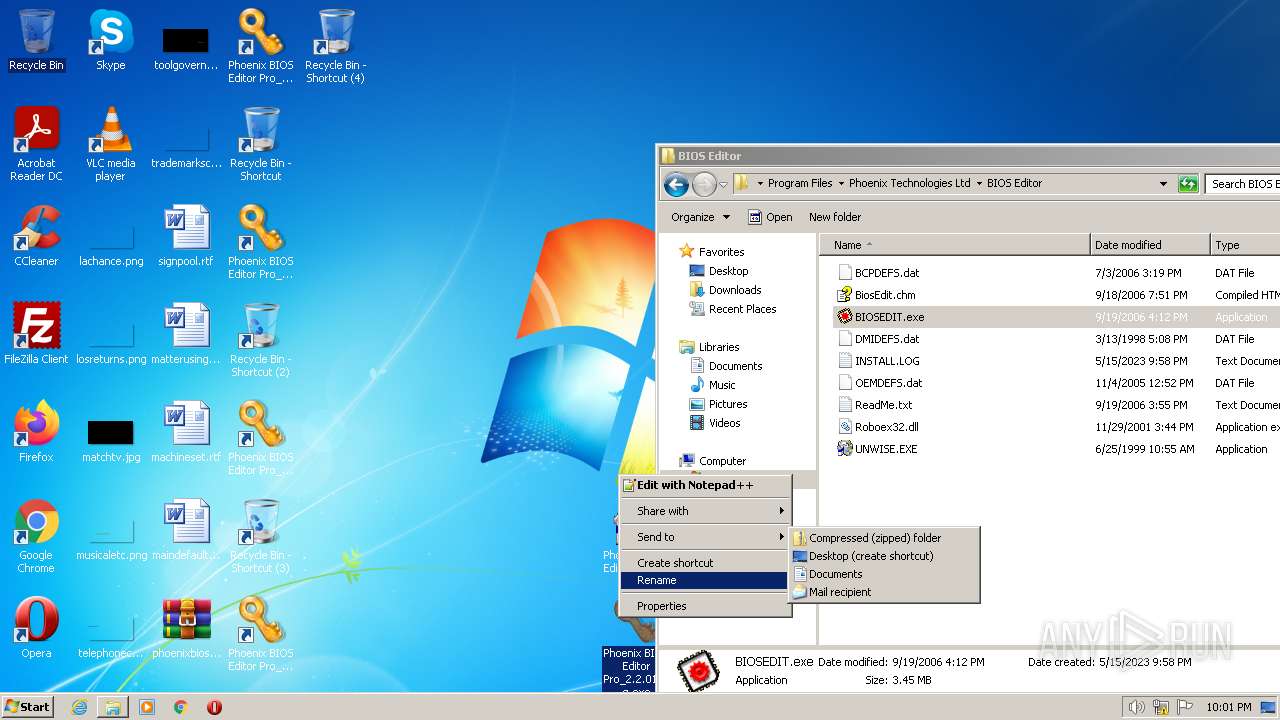Expand Send to submenu
The height and width of the screenshot is (720, 1280).
pos(704,537)
